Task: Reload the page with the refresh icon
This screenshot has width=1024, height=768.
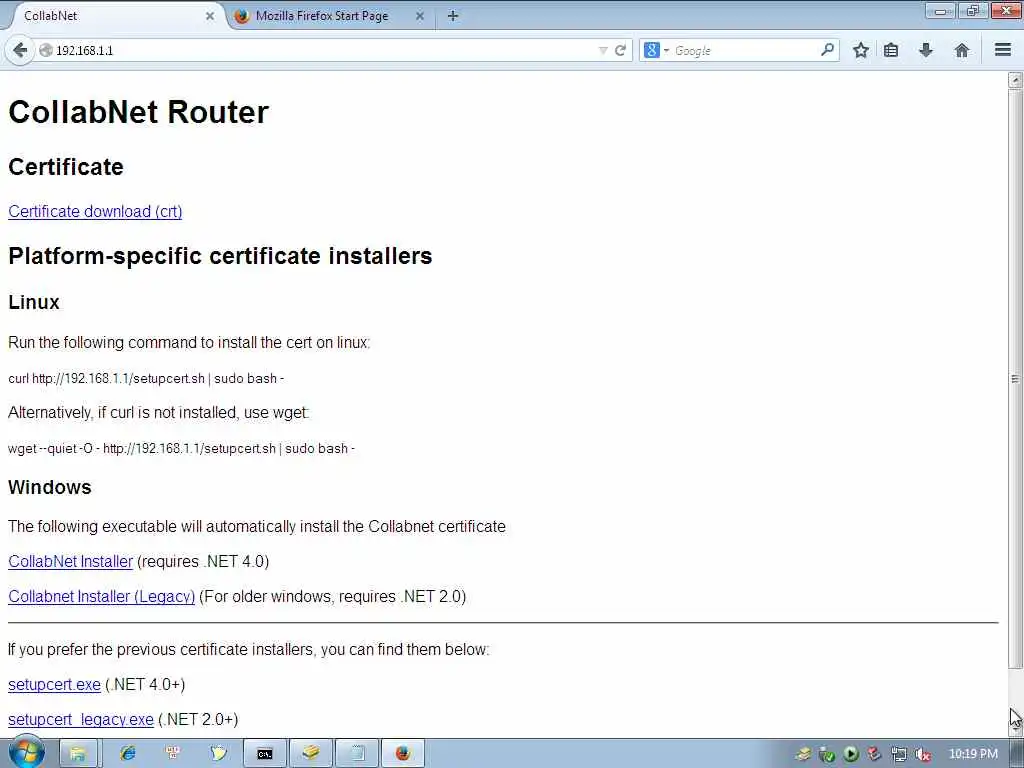Action: pos(620,50)
